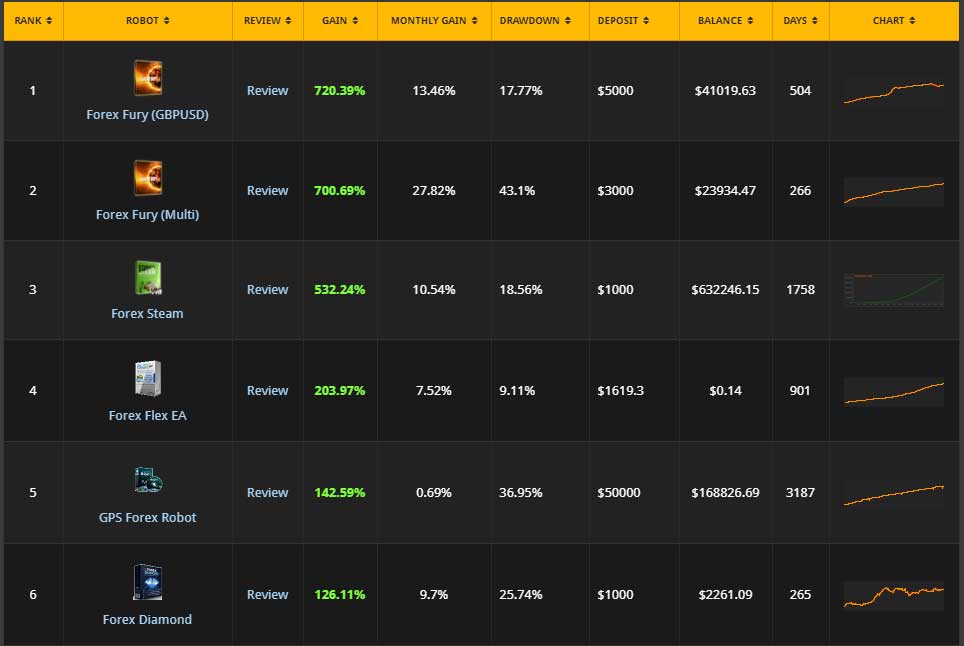View the Forex Steam green chart thumbnail
Image resolution: width=964 pixels, height=646 pixels.
pos(893,290)
